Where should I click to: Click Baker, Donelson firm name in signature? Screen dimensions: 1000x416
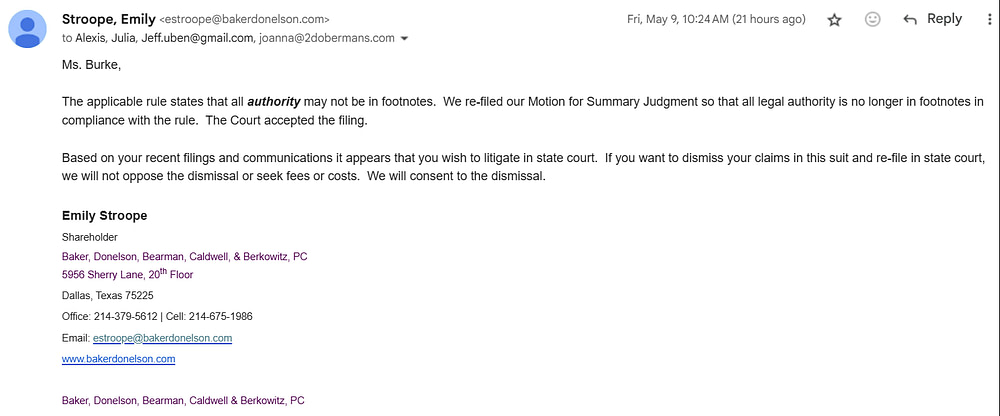tap(184, 256)
